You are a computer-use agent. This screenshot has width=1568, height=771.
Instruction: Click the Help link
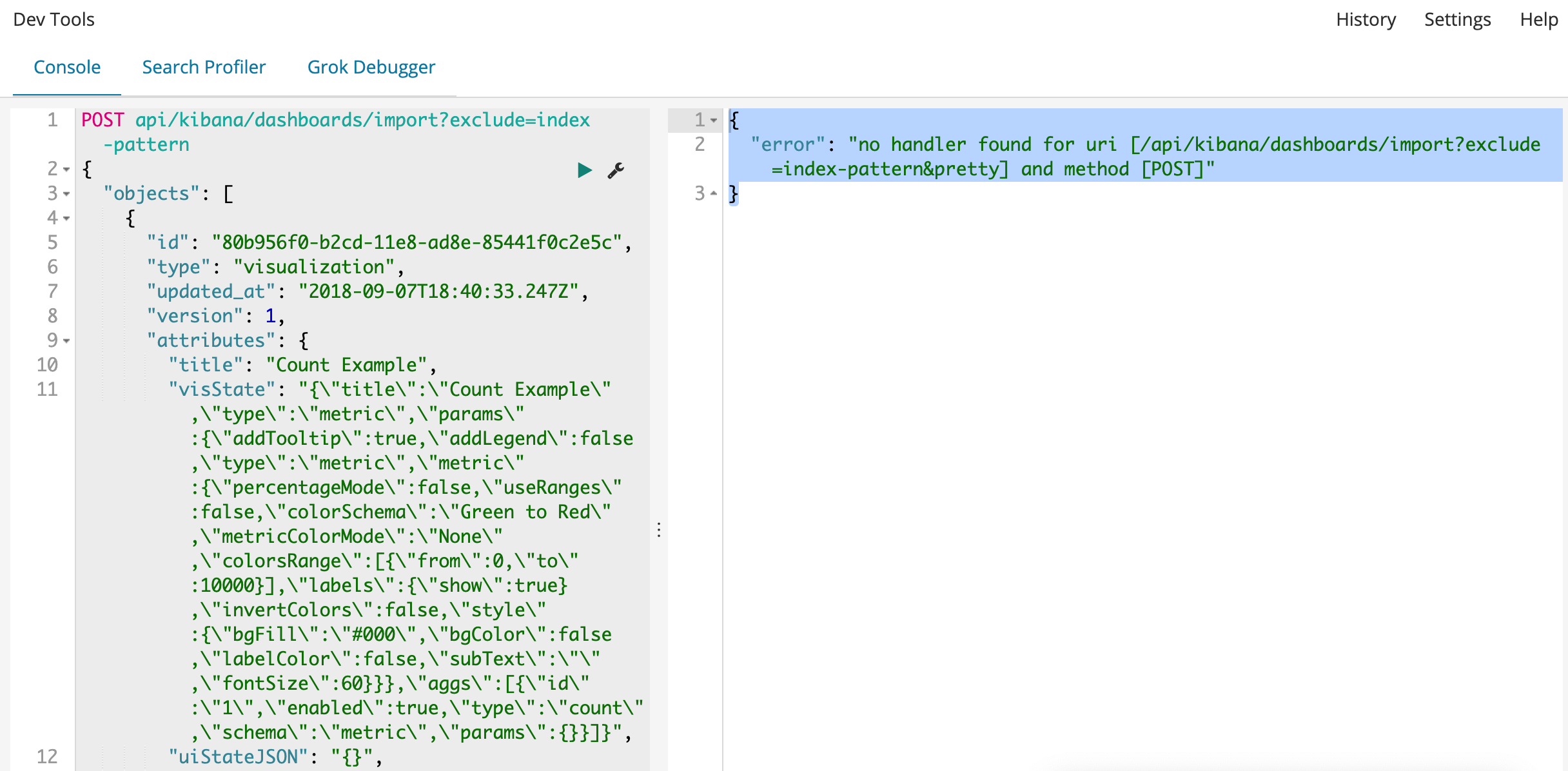(x=1538, y=19)
